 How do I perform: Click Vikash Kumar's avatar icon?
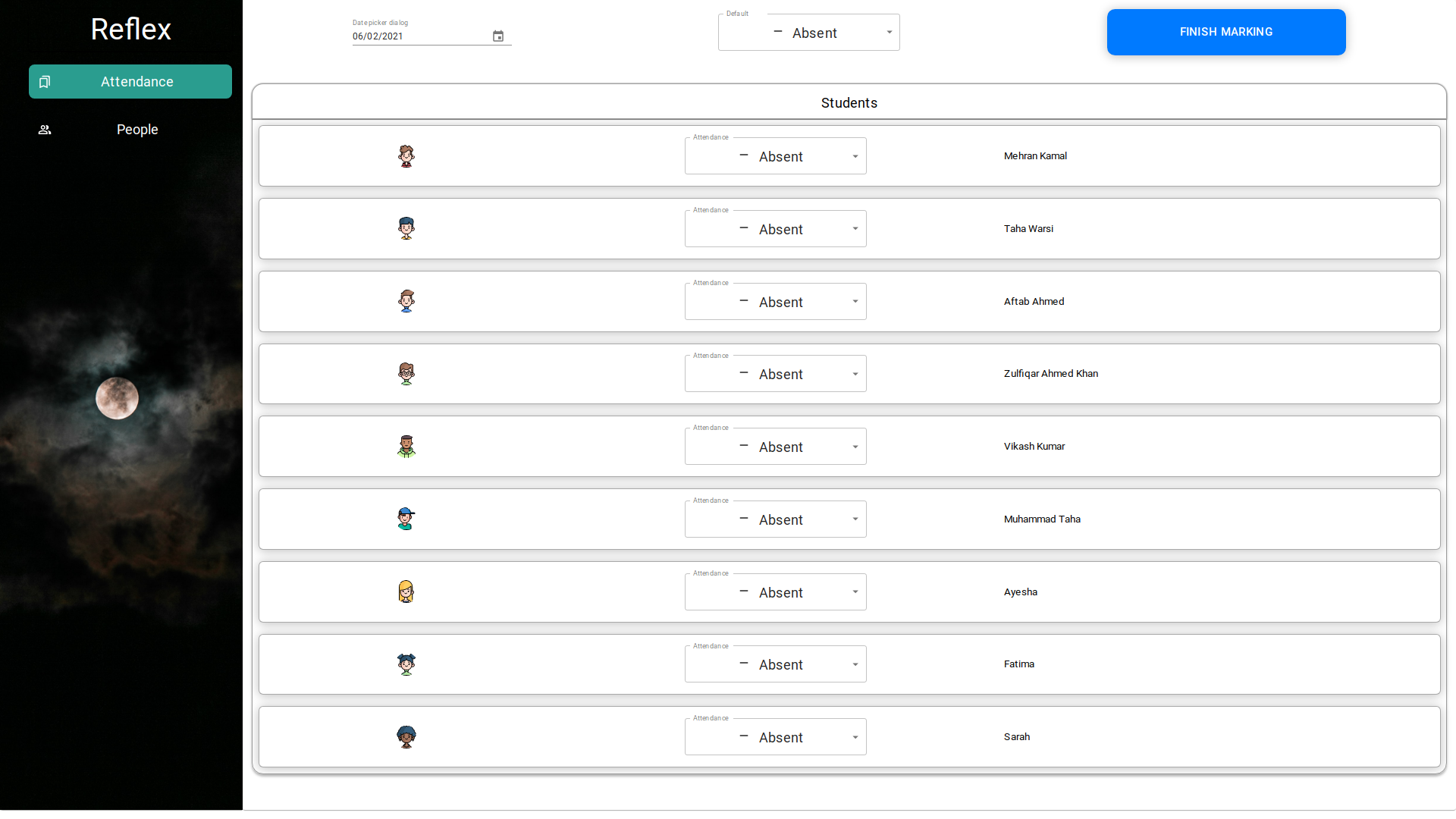pos(406,447)
